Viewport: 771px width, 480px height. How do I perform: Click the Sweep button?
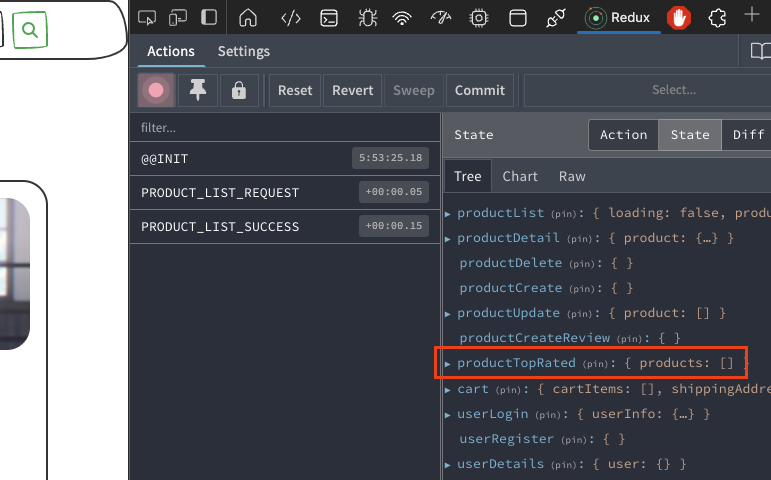414,90
